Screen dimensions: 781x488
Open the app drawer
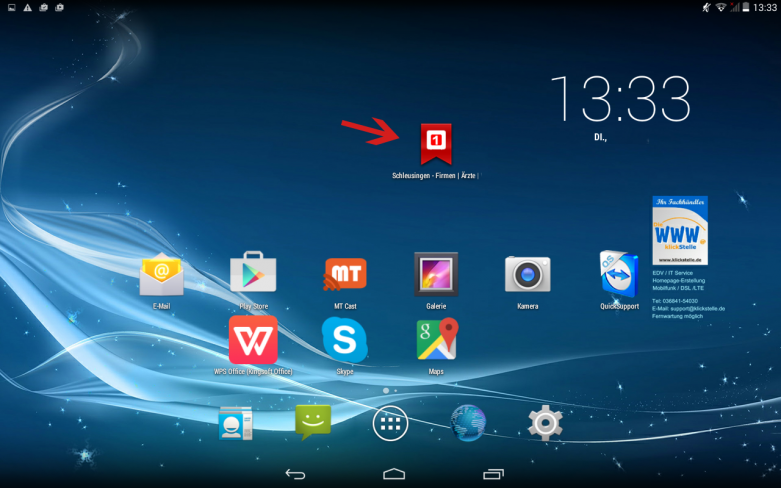pos(391,424)
